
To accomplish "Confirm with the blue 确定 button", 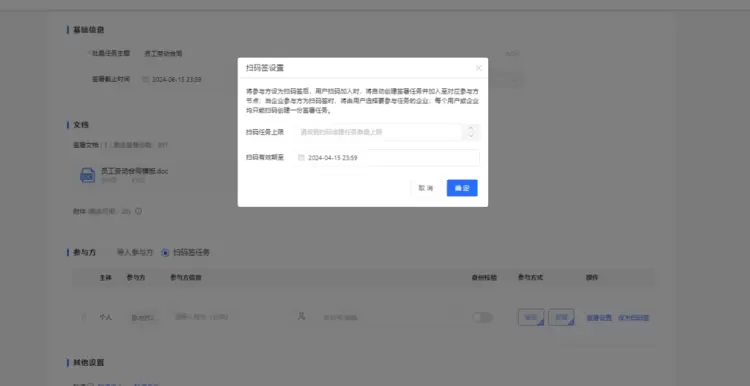I will point(462,188).
